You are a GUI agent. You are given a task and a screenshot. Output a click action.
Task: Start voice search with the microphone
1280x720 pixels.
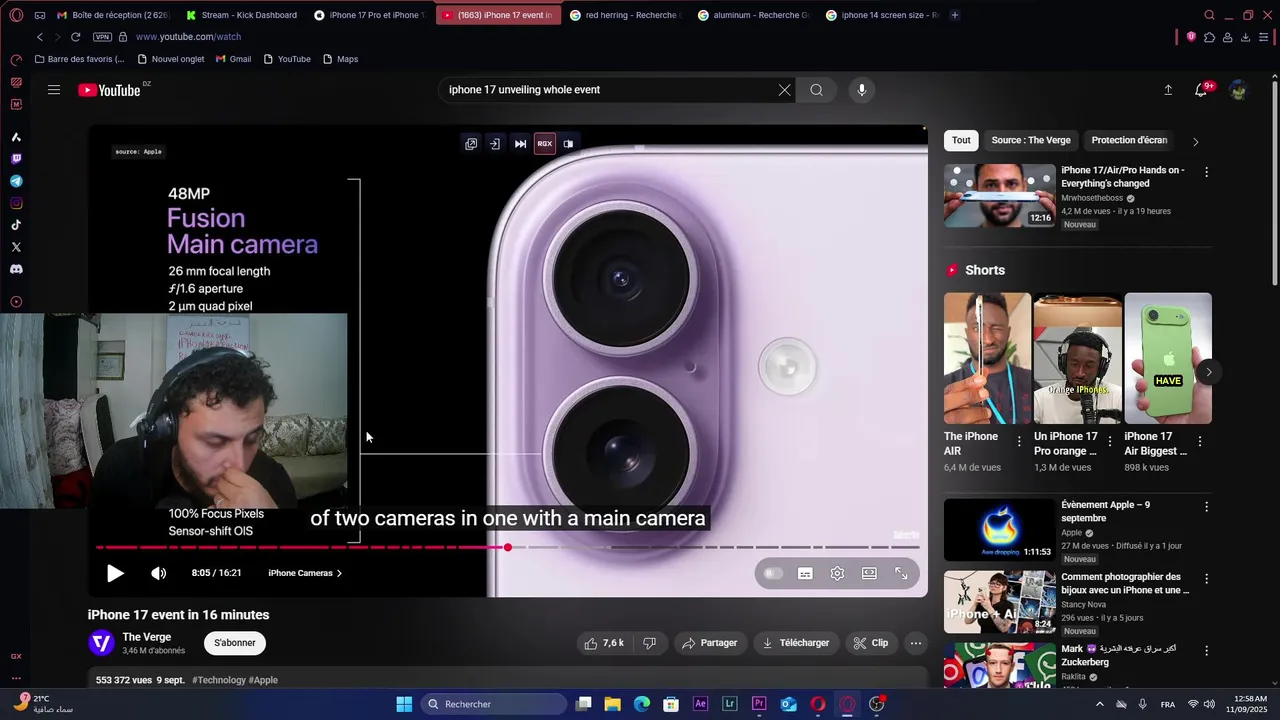click(862, 90)
